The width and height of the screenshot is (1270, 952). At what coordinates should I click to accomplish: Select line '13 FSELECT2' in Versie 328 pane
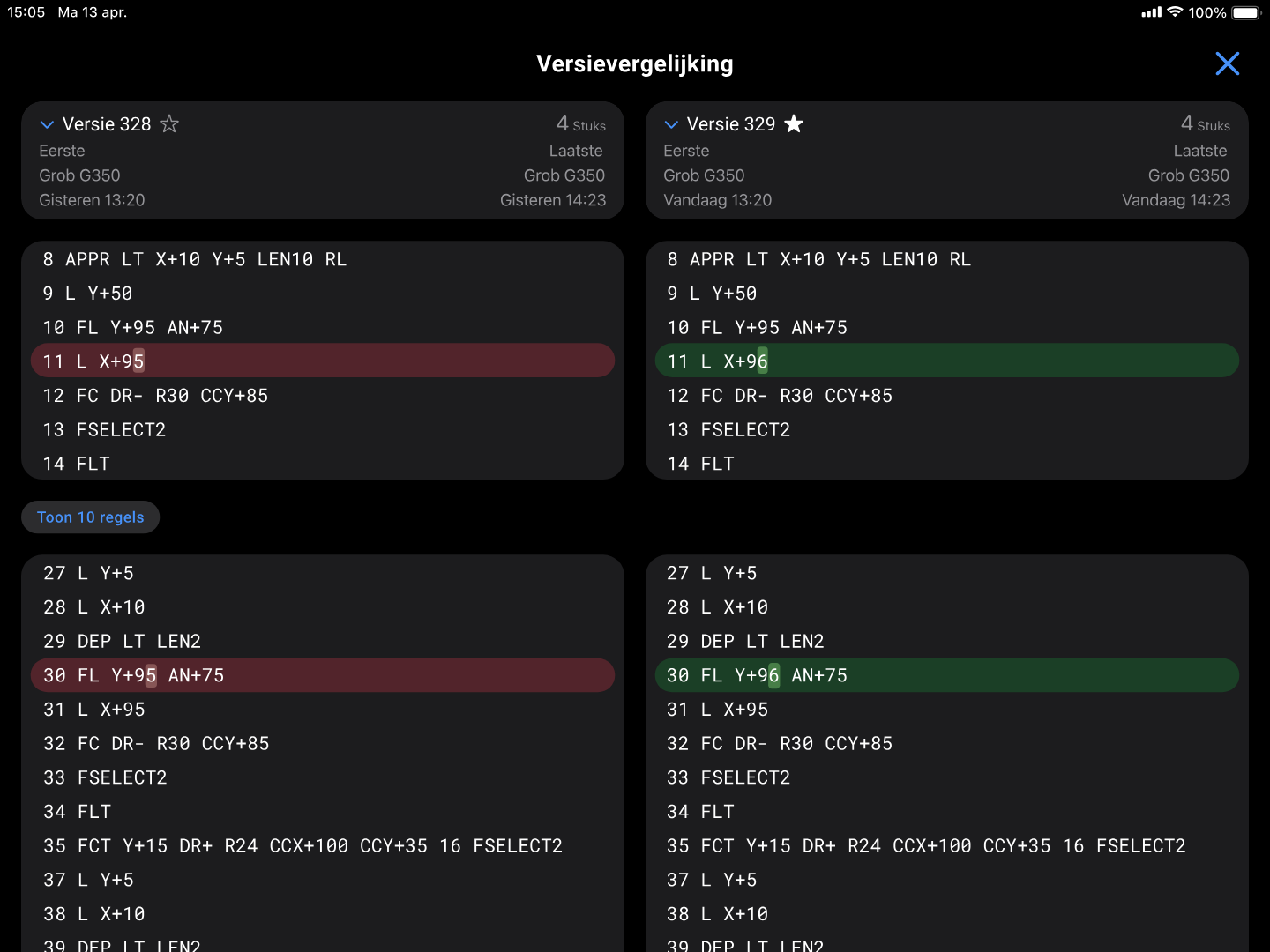(323, 430)
